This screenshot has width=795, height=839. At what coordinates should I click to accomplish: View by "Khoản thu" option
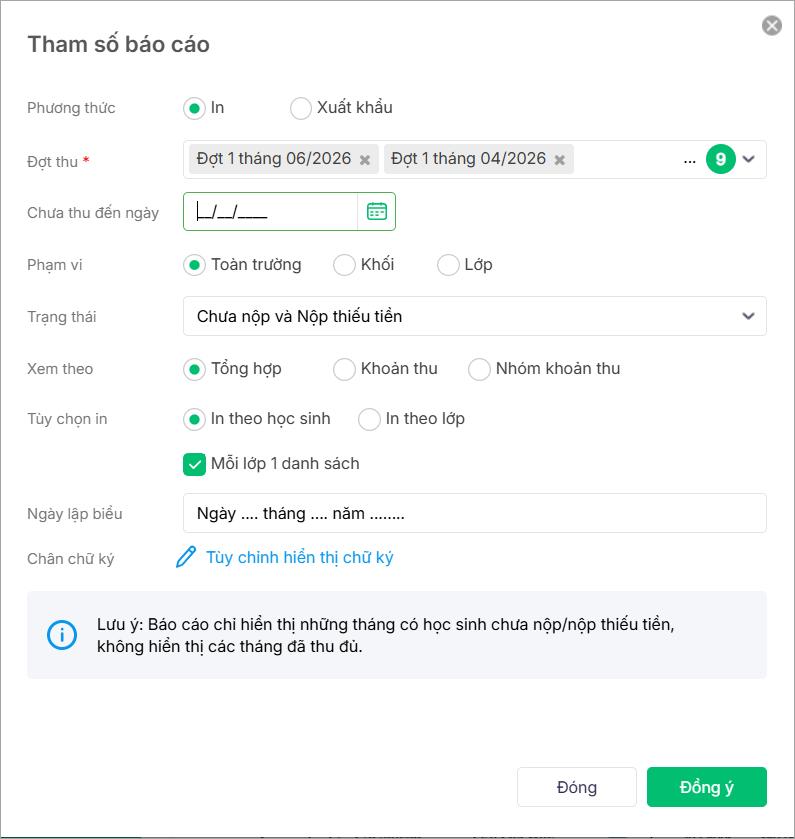pos(345,369)
